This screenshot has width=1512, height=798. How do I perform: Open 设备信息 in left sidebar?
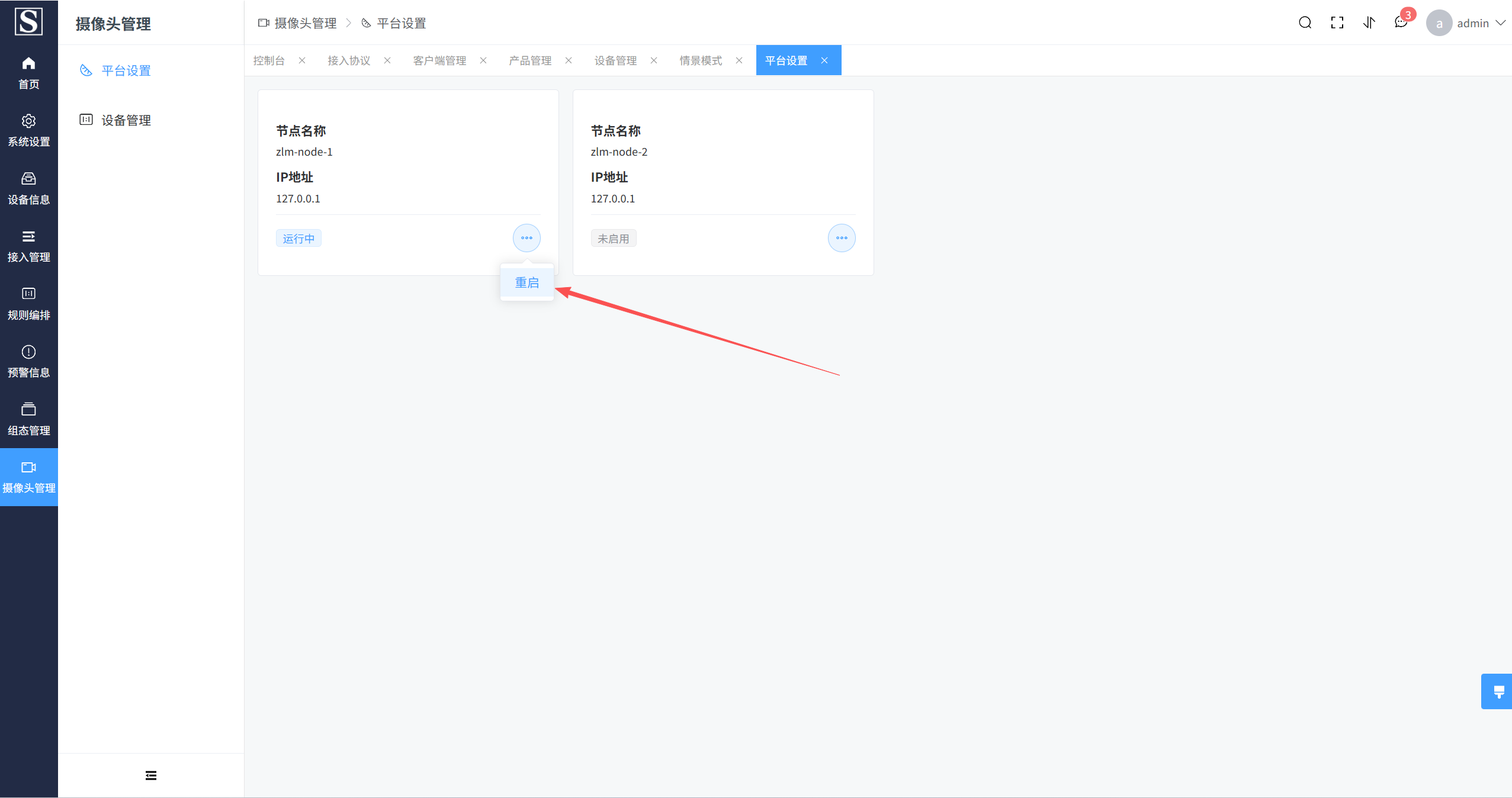click(x=28, y=188)
